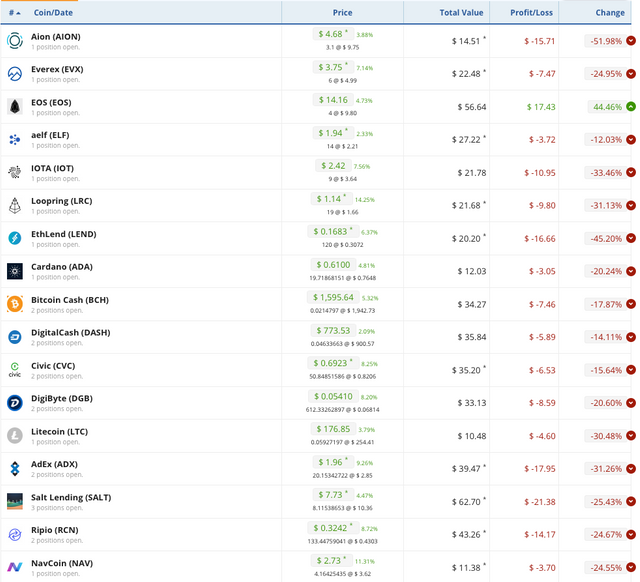The image size is (640, 582).
Task: Click the Everex coin logo icon
Action: point(15,74)
